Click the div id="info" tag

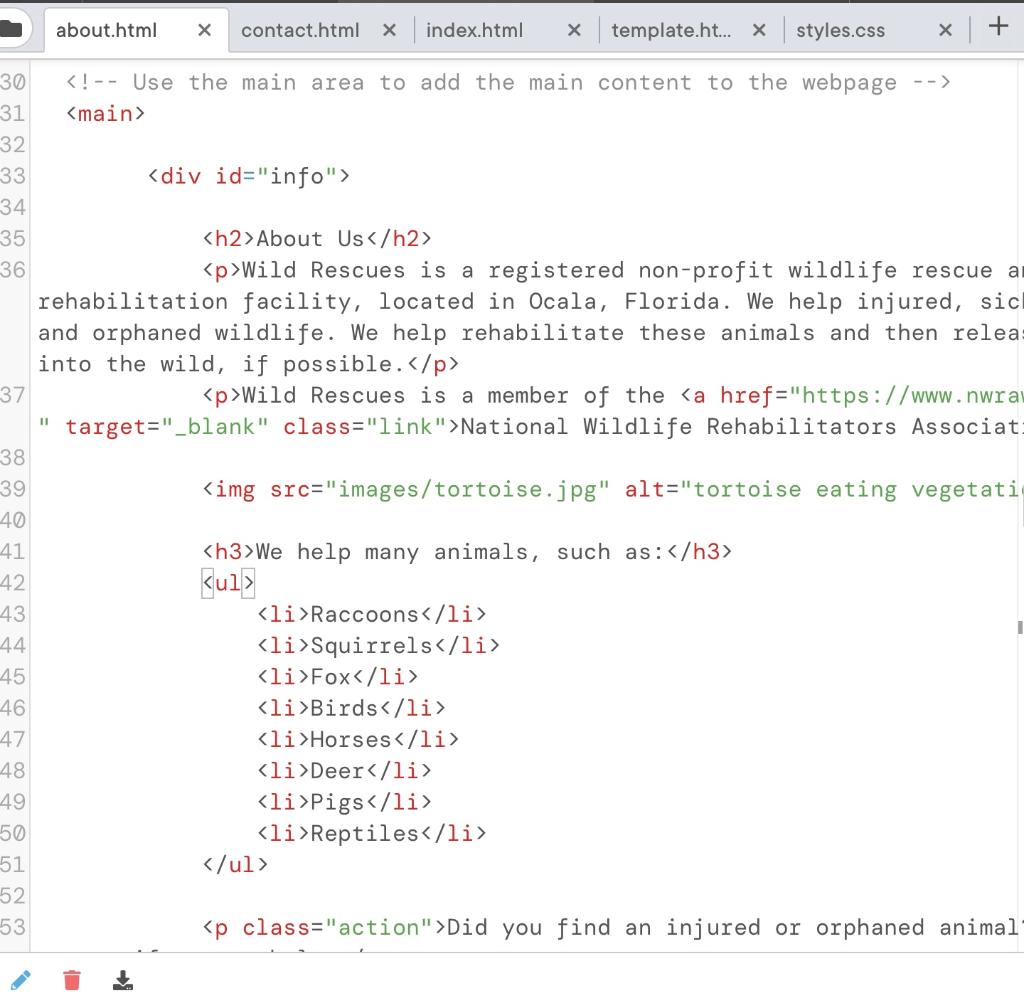(249, 176)
